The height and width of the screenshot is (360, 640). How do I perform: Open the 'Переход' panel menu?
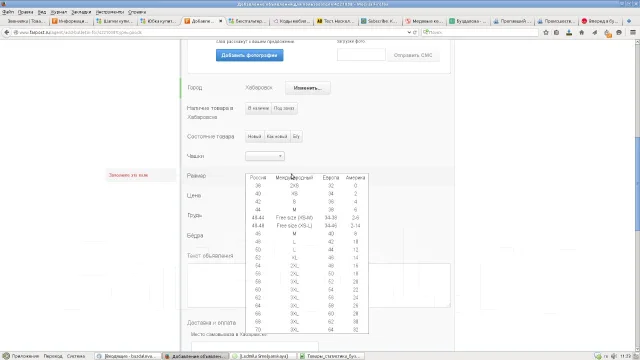coord(53,356)
